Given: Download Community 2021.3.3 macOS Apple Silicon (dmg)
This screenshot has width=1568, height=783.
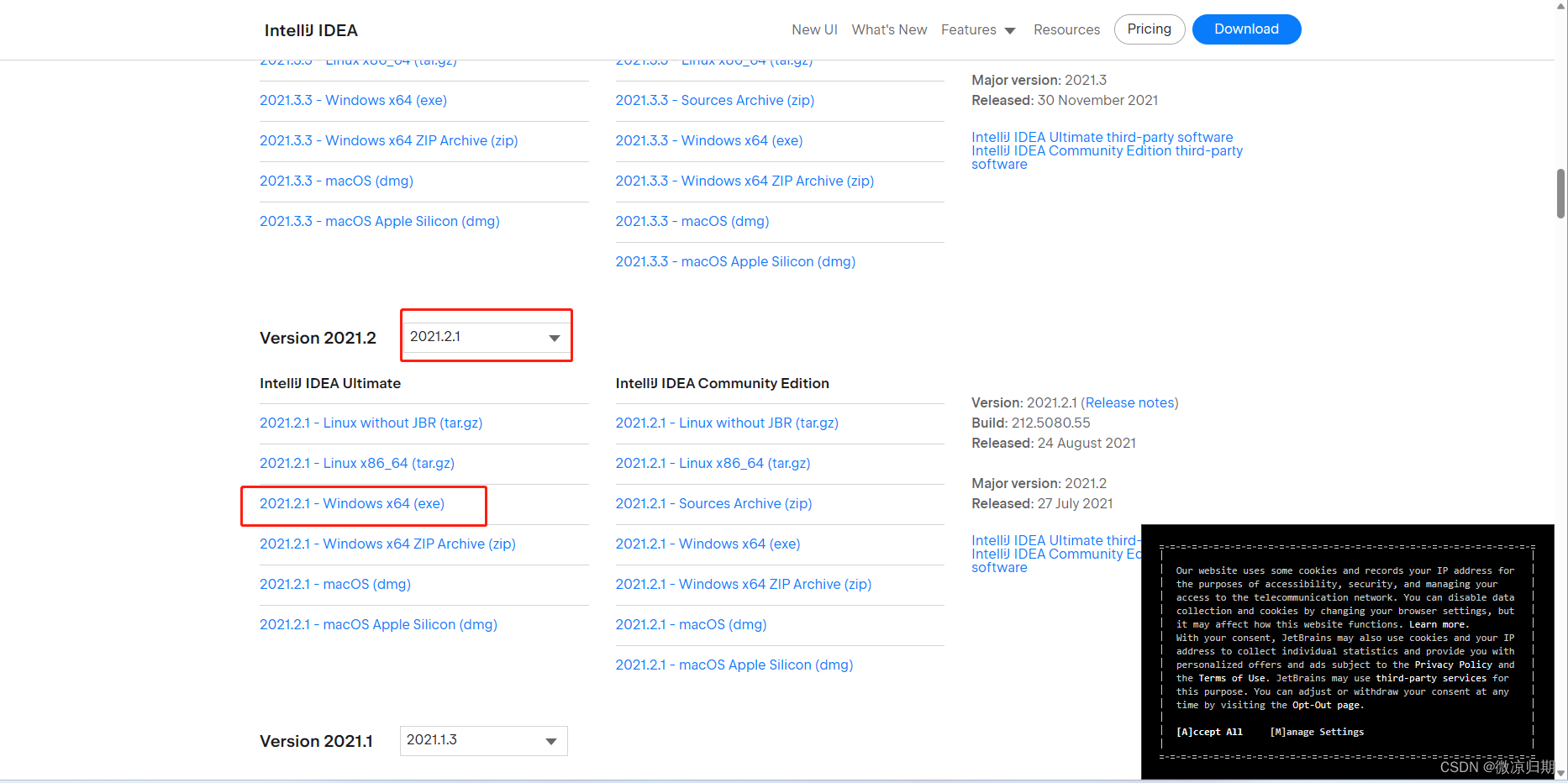Looking at the screenshot, I should point(735,261).
